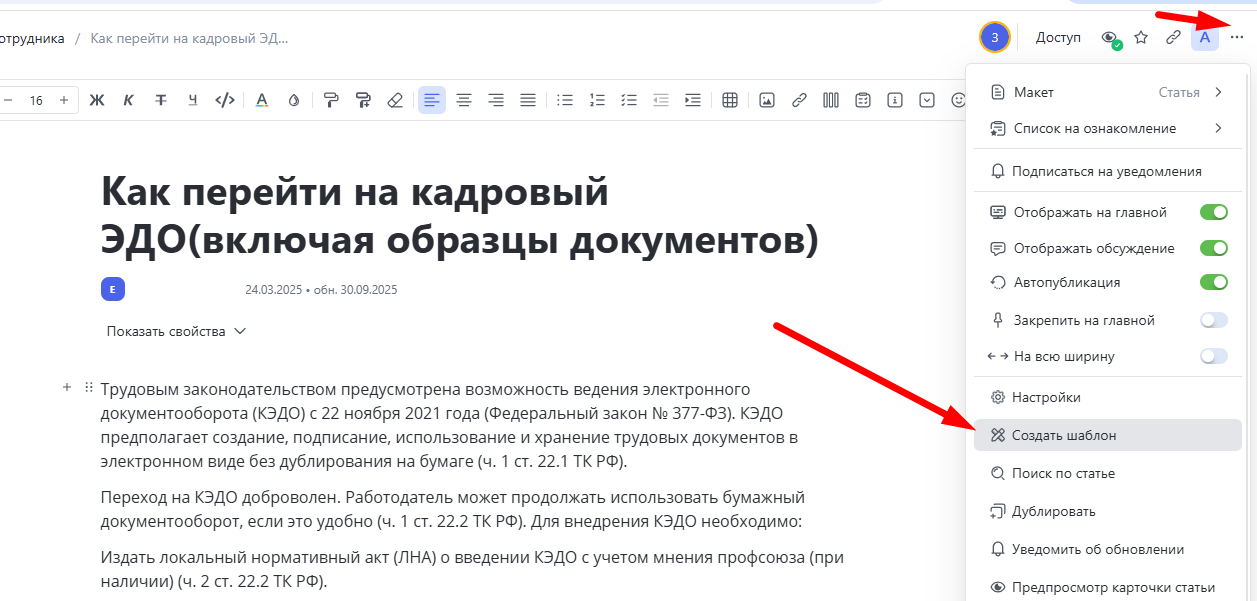Enable Закрепить на главной

pos(1213,319)
